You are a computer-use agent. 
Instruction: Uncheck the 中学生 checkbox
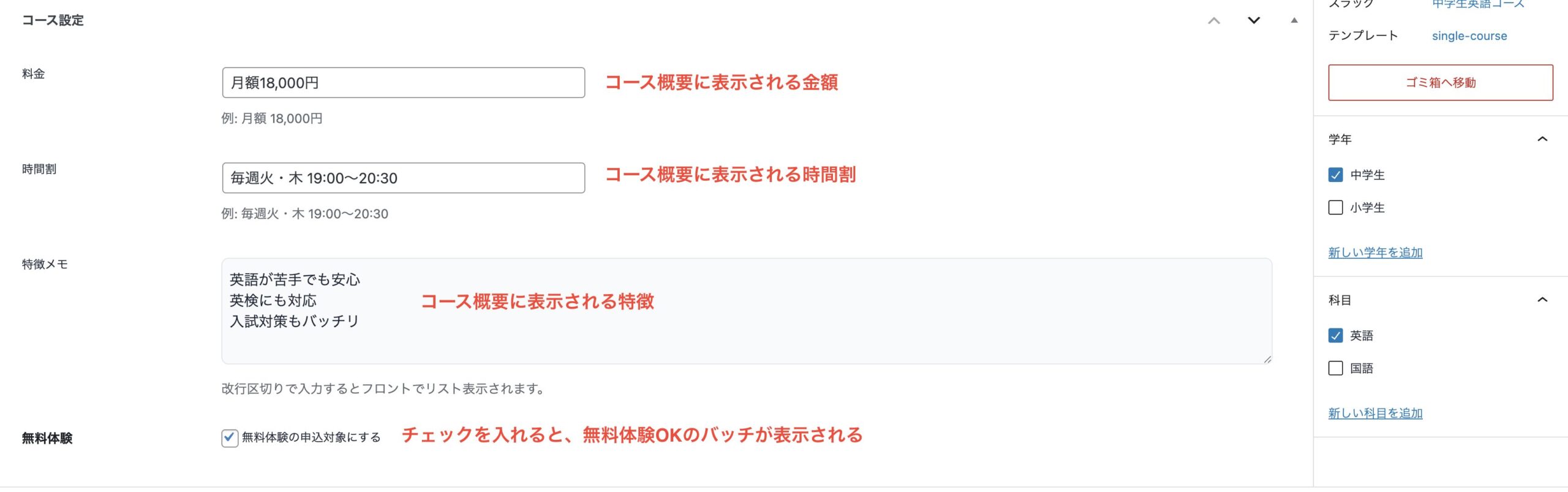pyautogui.click(x=1335, y=175)
